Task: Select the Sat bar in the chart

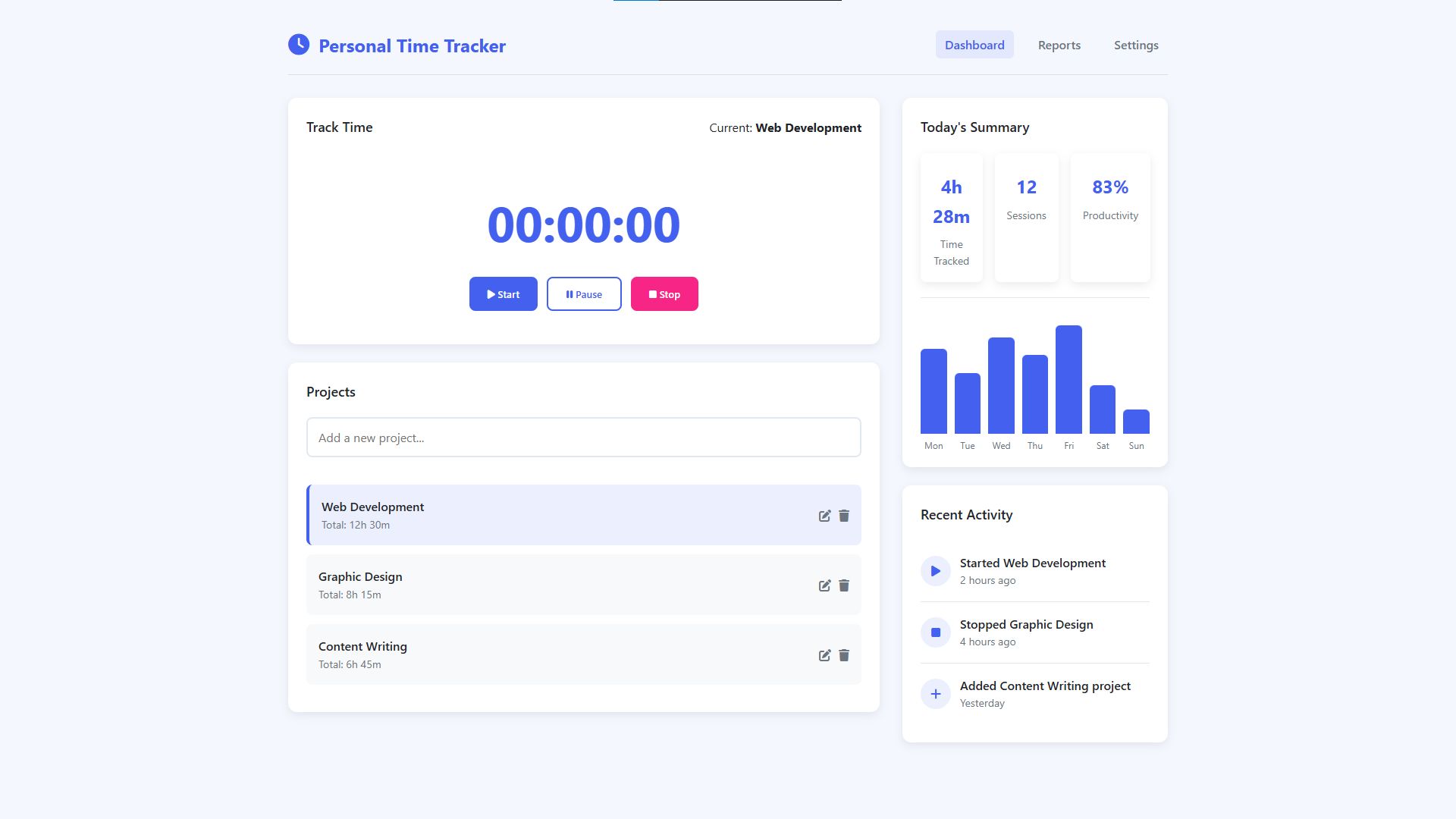Action: tap(1103, 409)
